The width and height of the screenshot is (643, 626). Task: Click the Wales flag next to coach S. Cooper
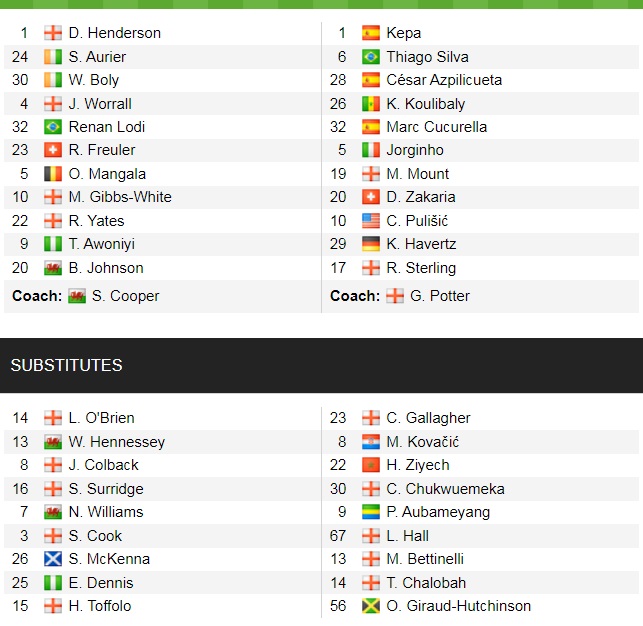tap(77, 296)
